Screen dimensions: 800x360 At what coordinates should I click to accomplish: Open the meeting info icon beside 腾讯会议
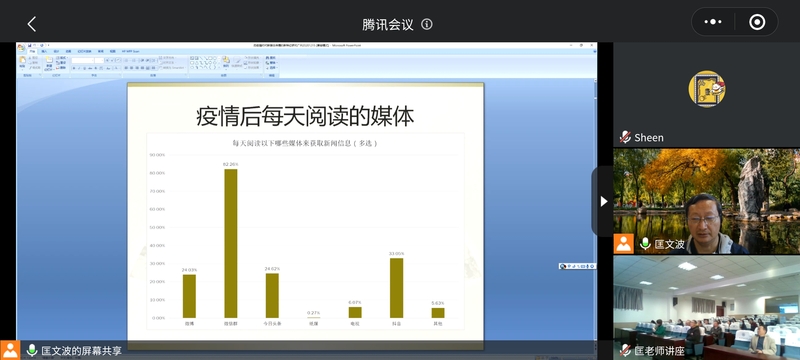point(427,24)
